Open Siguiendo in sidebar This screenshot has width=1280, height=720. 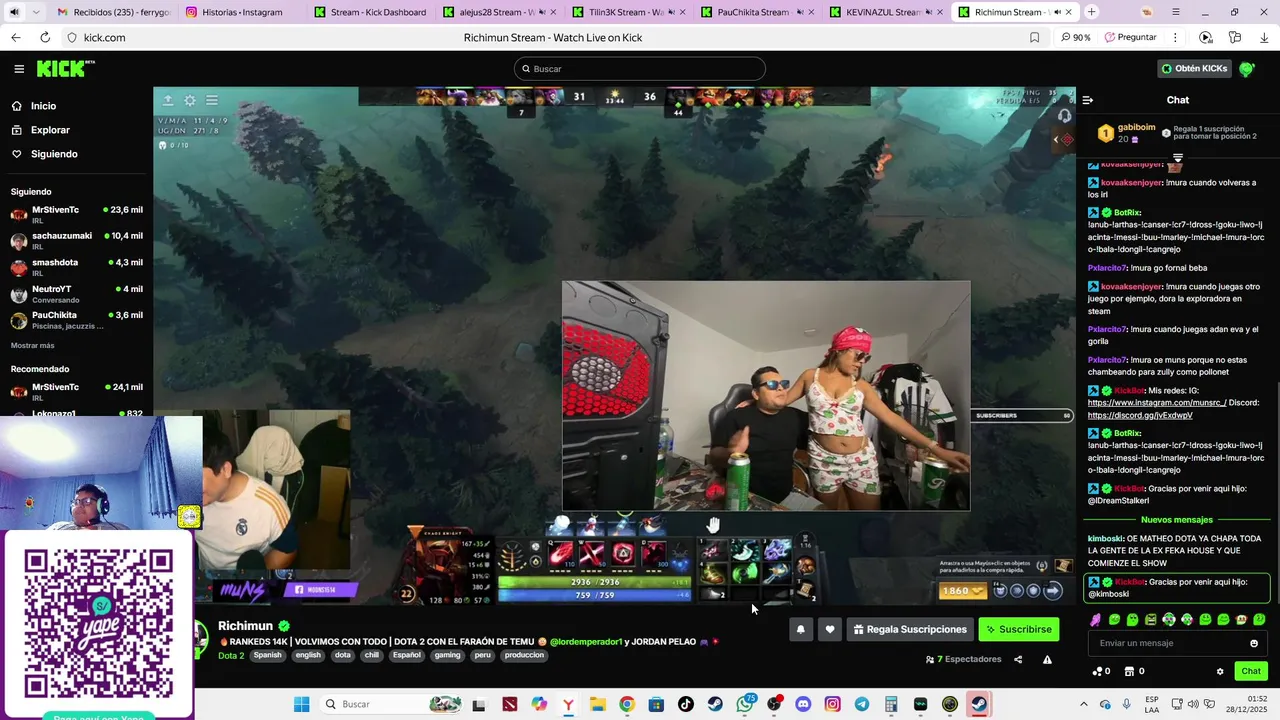tap(54, 154)
